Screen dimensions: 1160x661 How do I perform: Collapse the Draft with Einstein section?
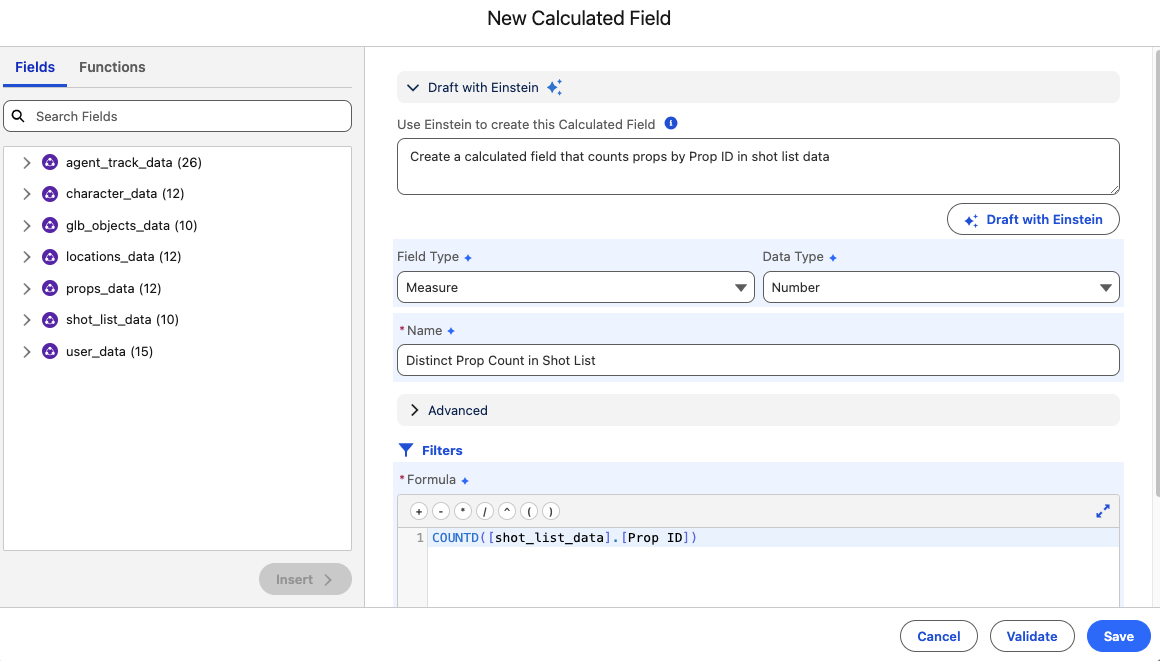click(x=413, y=87)
